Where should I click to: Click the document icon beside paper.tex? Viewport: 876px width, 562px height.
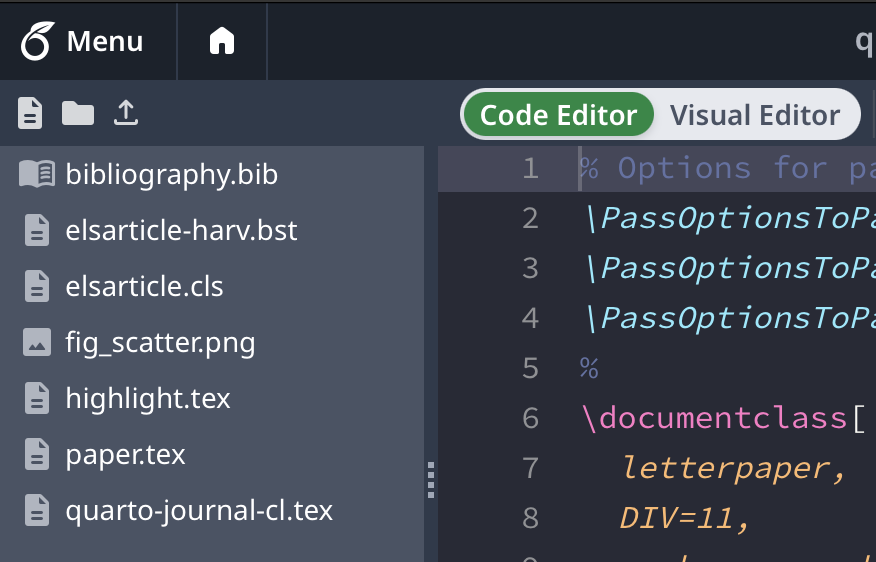[37, 454]
